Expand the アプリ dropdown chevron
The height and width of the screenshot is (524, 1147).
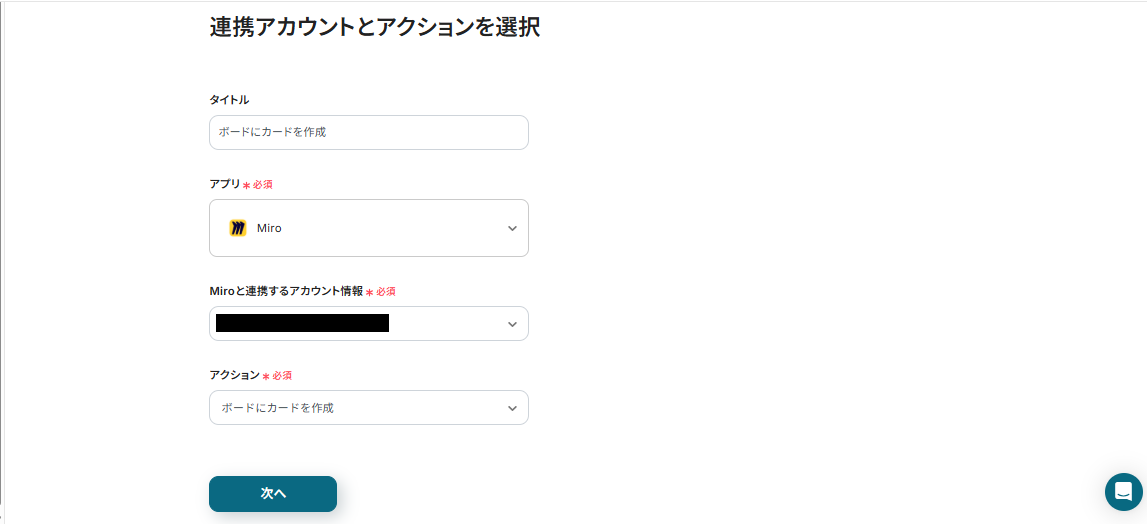512,228
